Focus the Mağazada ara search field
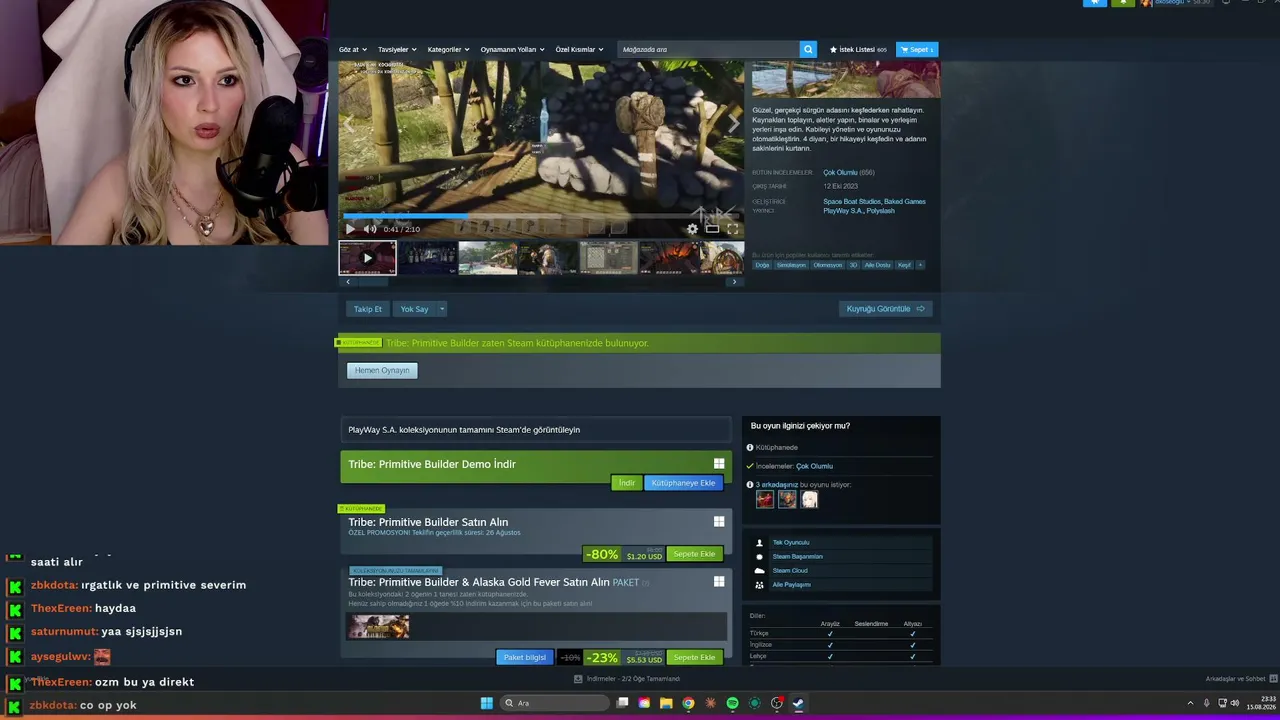 click(708, 49)
